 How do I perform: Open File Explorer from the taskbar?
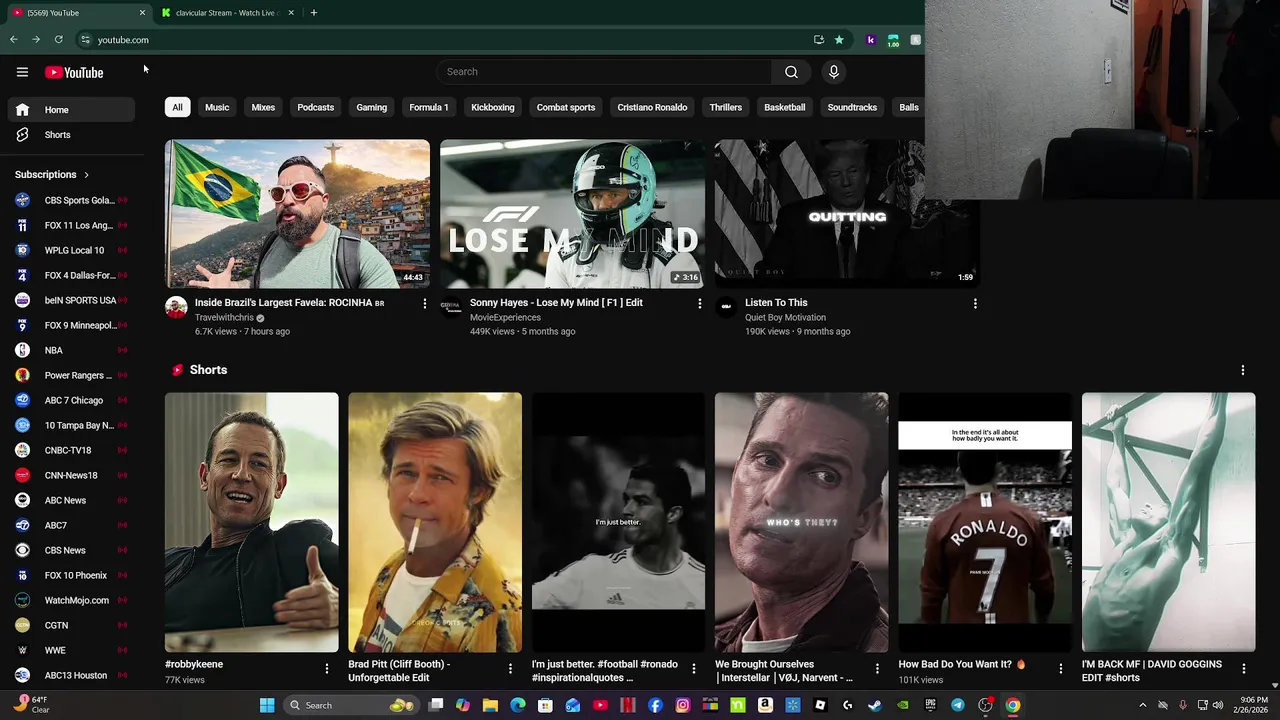coord(490,705)
